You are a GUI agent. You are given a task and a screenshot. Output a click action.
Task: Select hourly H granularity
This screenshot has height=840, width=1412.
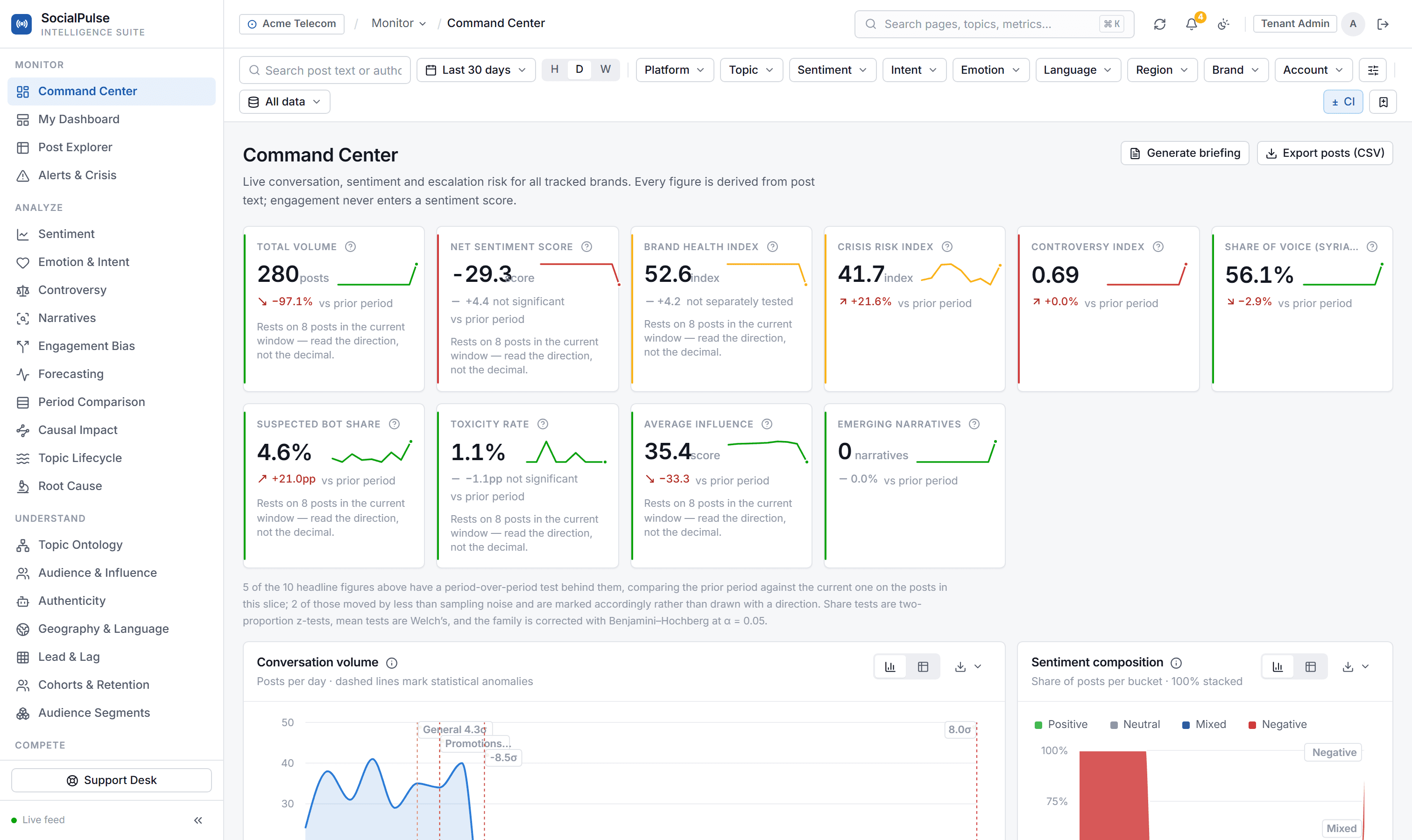pyautogui.click(x=555, y=69)
